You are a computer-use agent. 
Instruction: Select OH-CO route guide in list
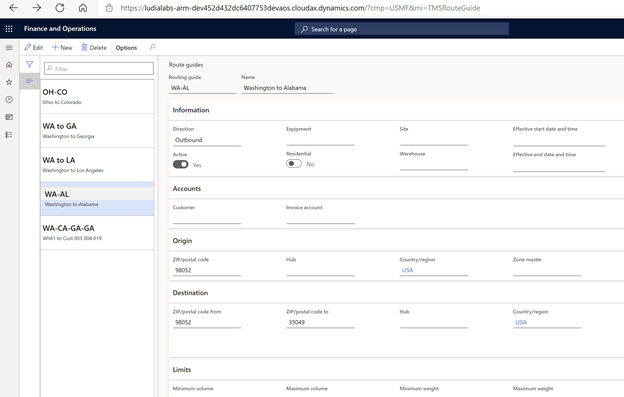click(x=97, y=97)
